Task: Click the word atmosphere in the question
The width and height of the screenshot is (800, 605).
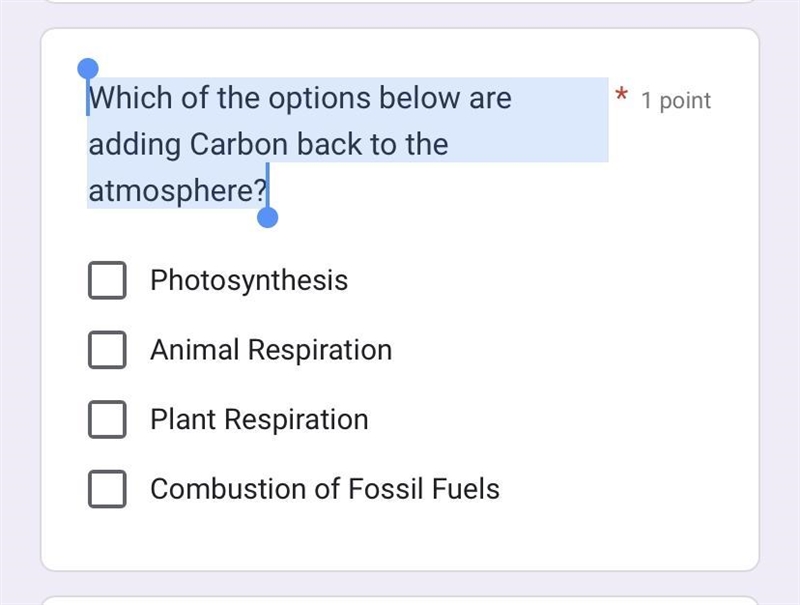Action: point(171,191)
